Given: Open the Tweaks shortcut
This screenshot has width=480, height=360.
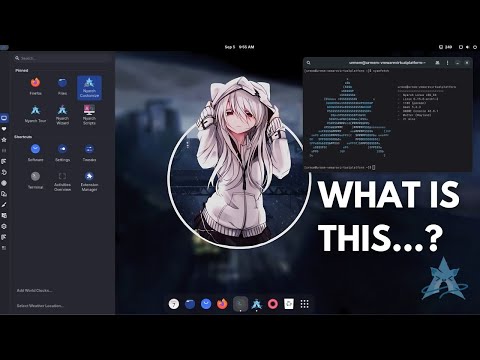Looking at the screenshot, I should (89, 153).
